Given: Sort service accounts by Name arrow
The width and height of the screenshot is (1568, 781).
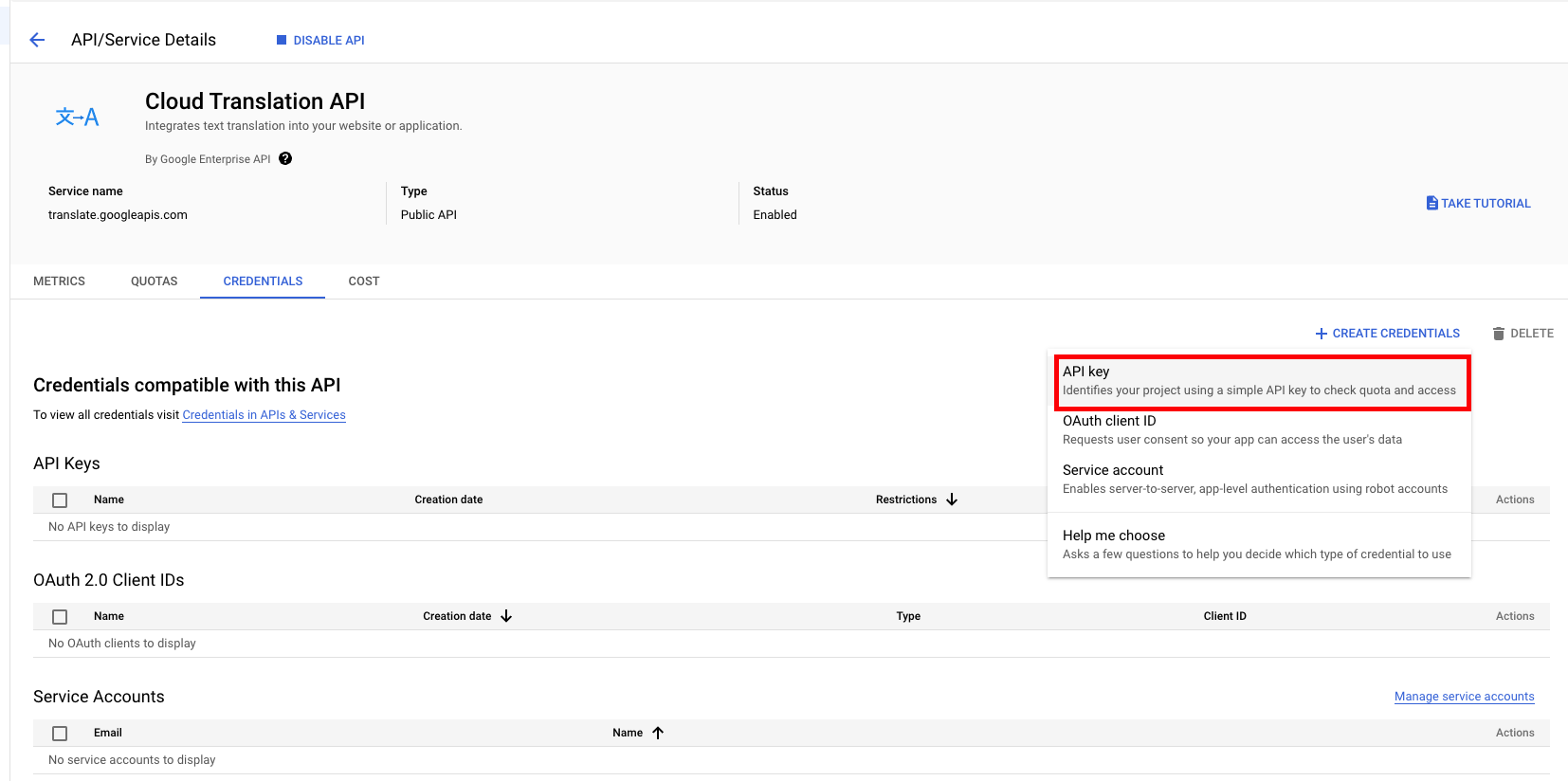Looking at the screenshot, I should point(658,733).
